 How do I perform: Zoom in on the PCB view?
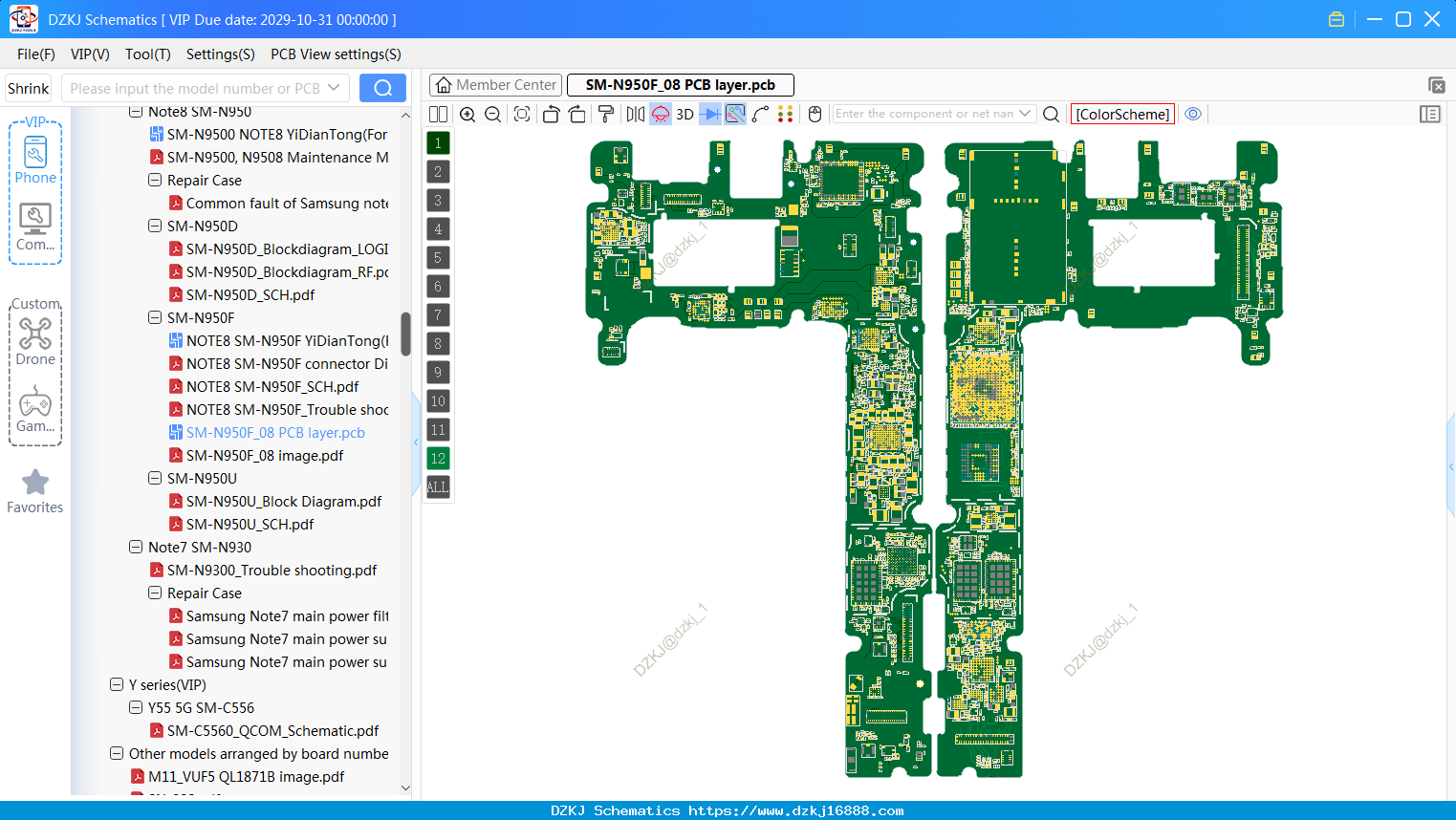click(467, 114)
